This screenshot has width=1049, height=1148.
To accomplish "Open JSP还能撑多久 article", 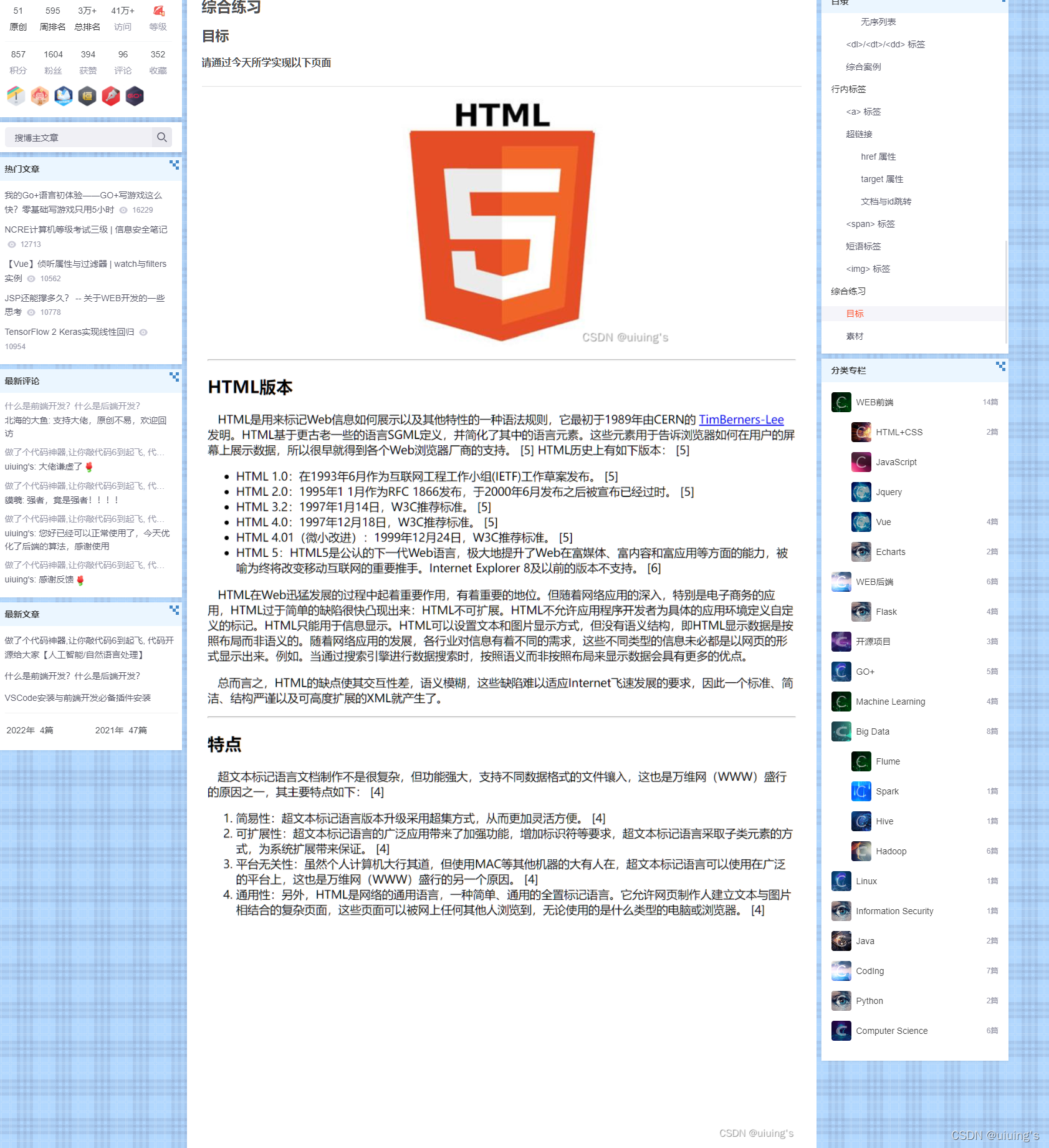I will click(85, 305).
